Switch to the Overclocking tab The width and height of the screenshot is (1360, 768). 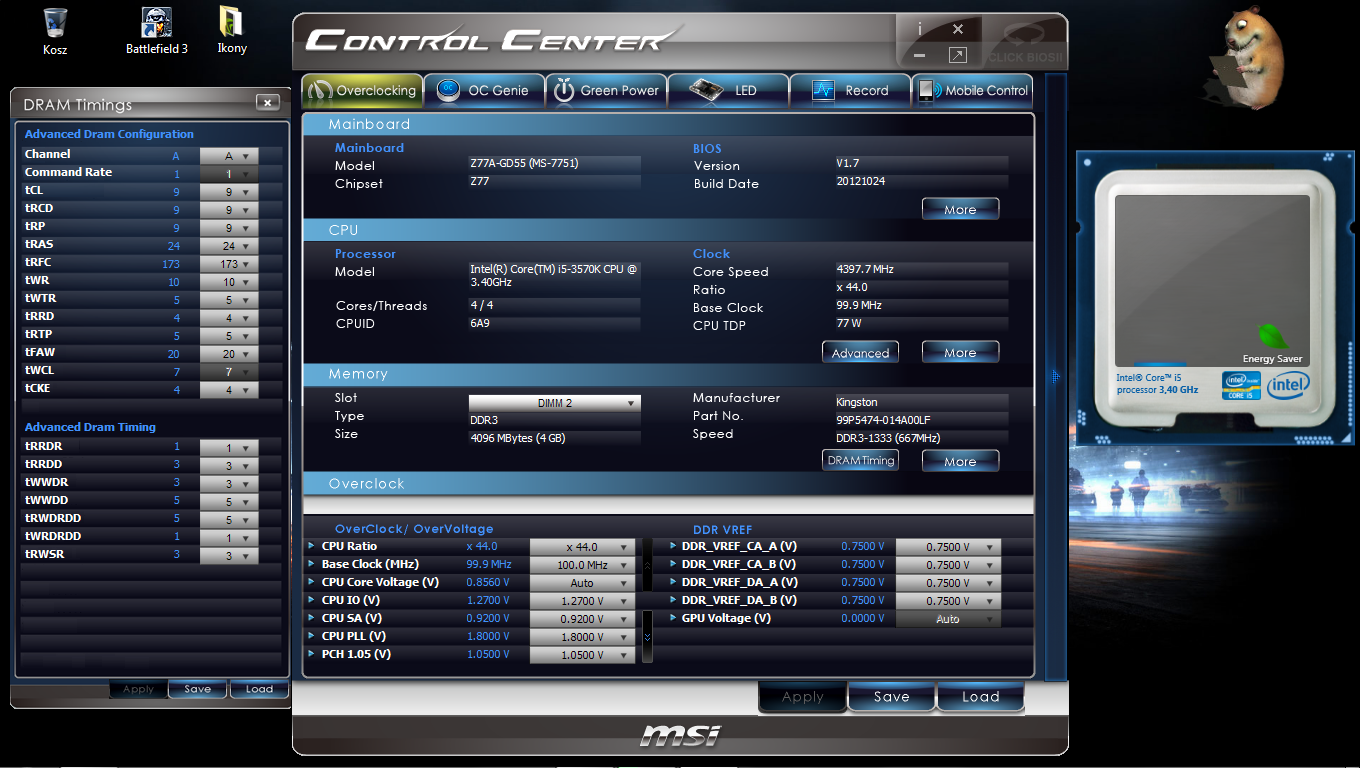[x=362, y=90]
